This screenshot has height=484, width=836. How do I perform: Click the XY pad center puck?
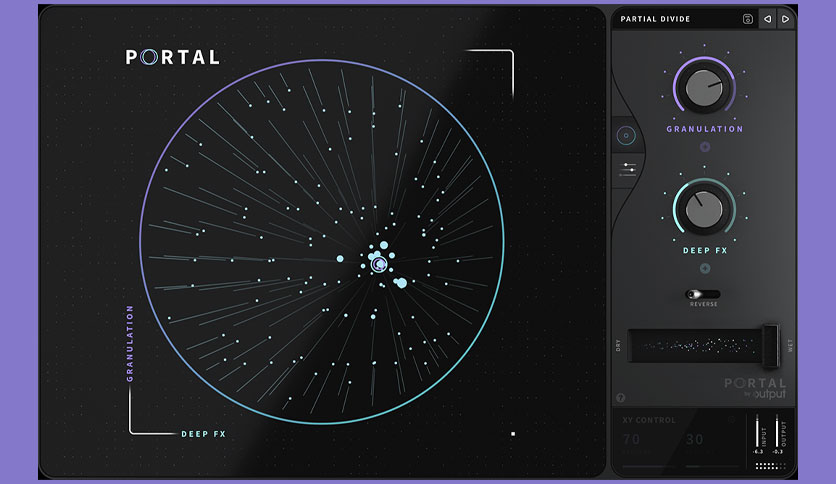[x=379, y=264]
